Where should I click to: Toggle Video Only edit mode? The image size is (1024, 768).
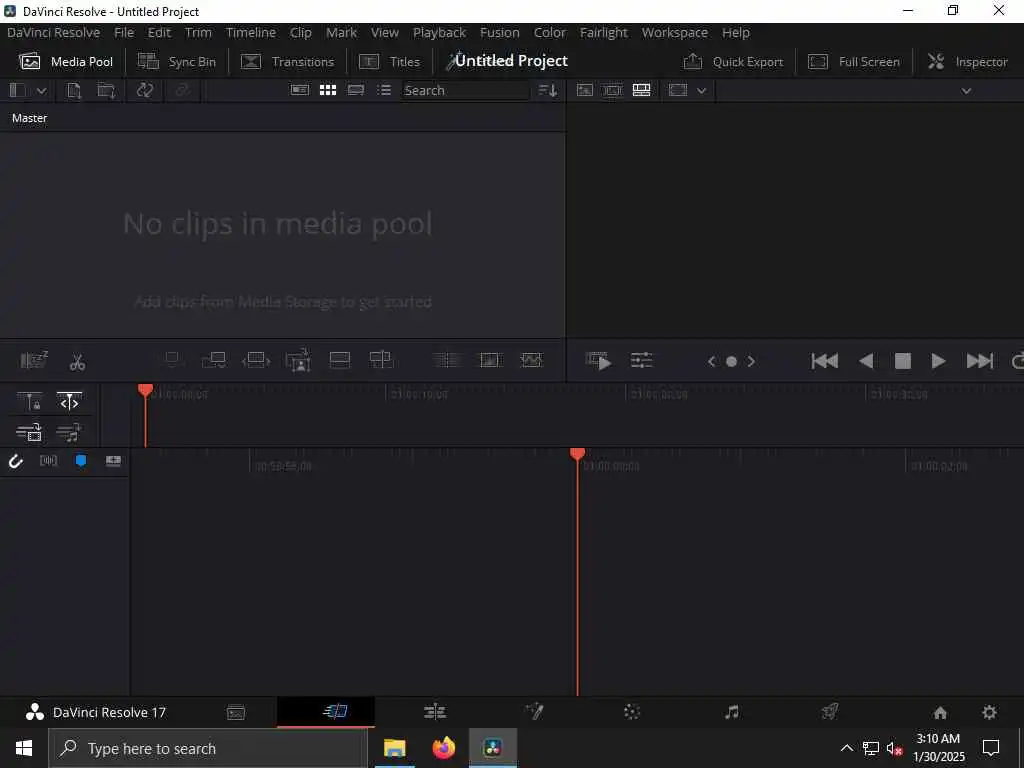29,432
